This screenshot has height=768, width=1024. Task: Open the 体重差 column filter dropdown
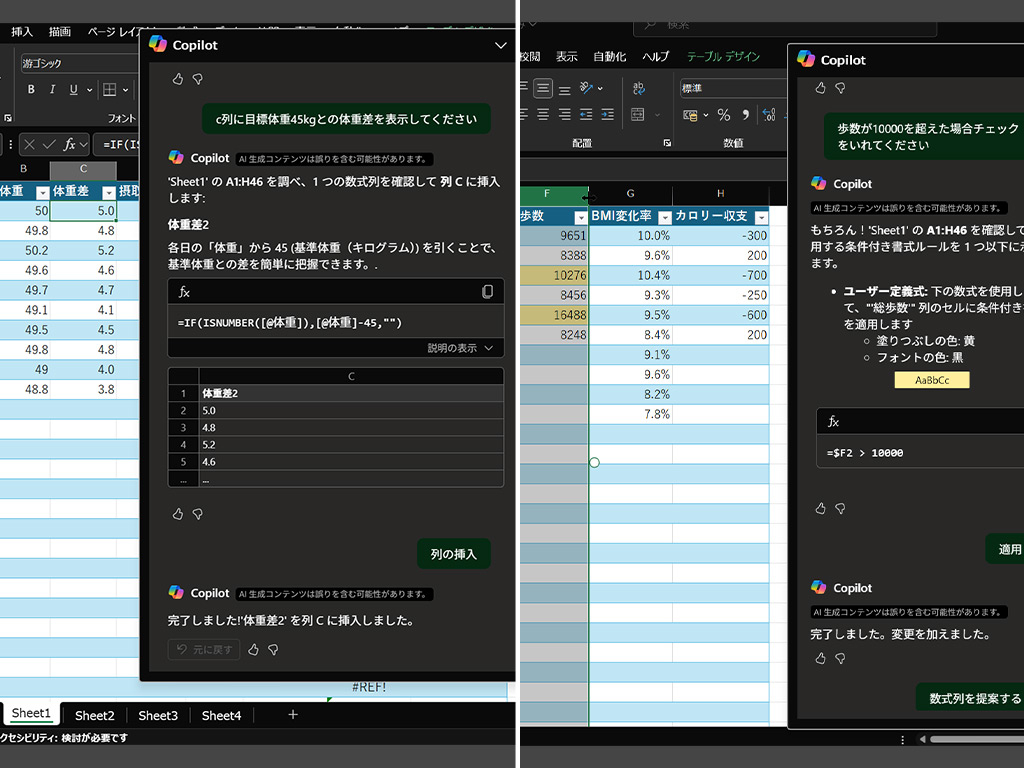pos(109,192)
